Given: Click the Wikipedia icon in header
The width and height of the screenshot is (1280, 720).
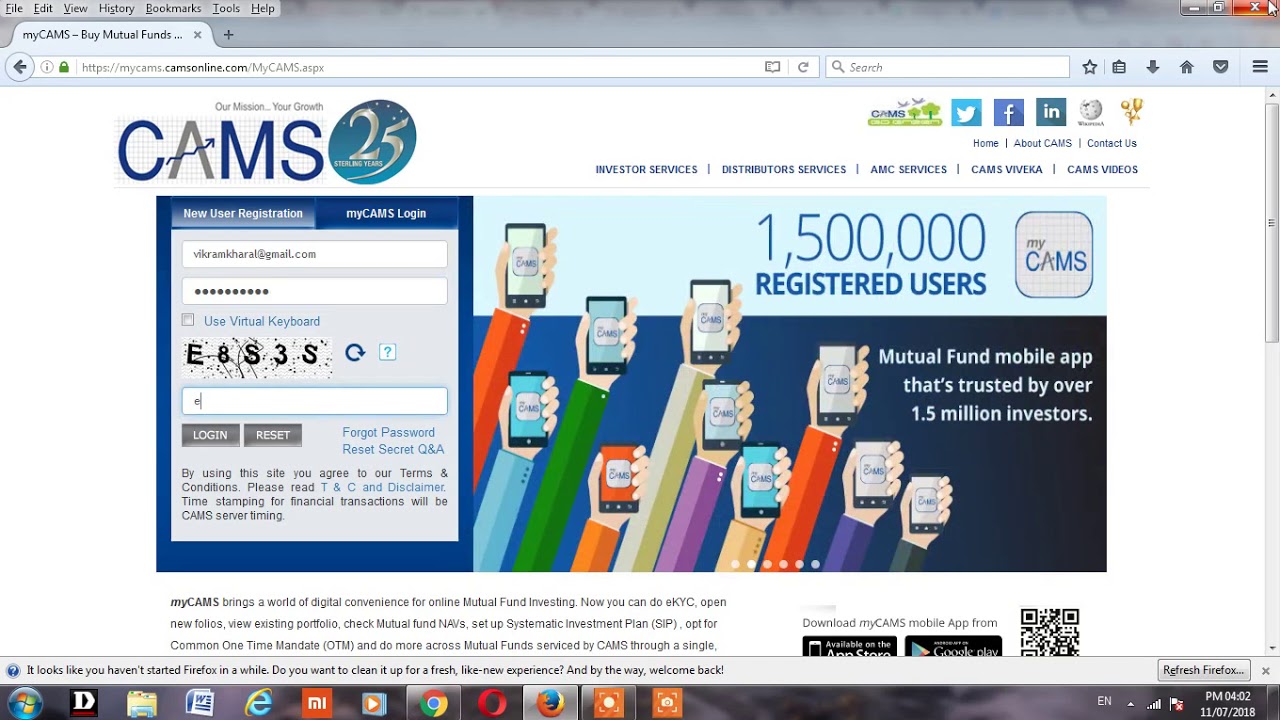Looking at the screenshot, I should click(1091, 112).
